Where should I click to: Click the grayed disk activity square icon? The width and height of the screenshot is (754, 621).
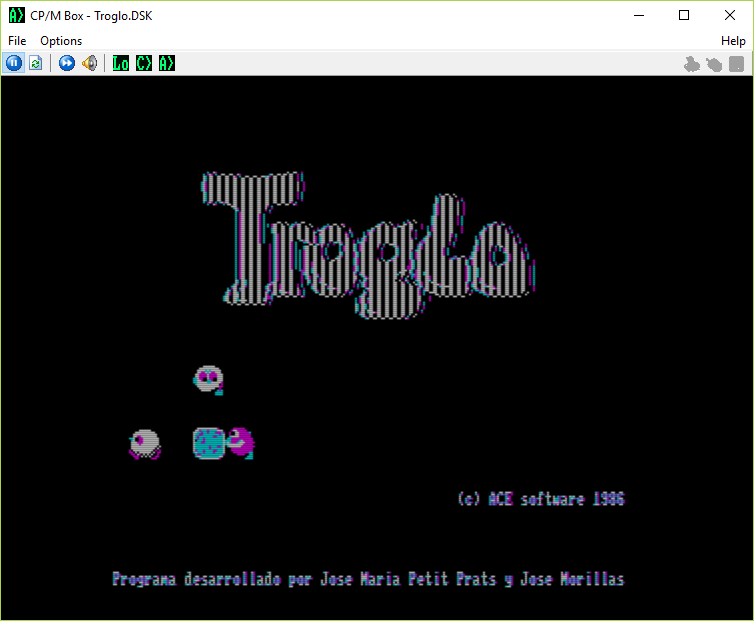[x=736, y=63]
